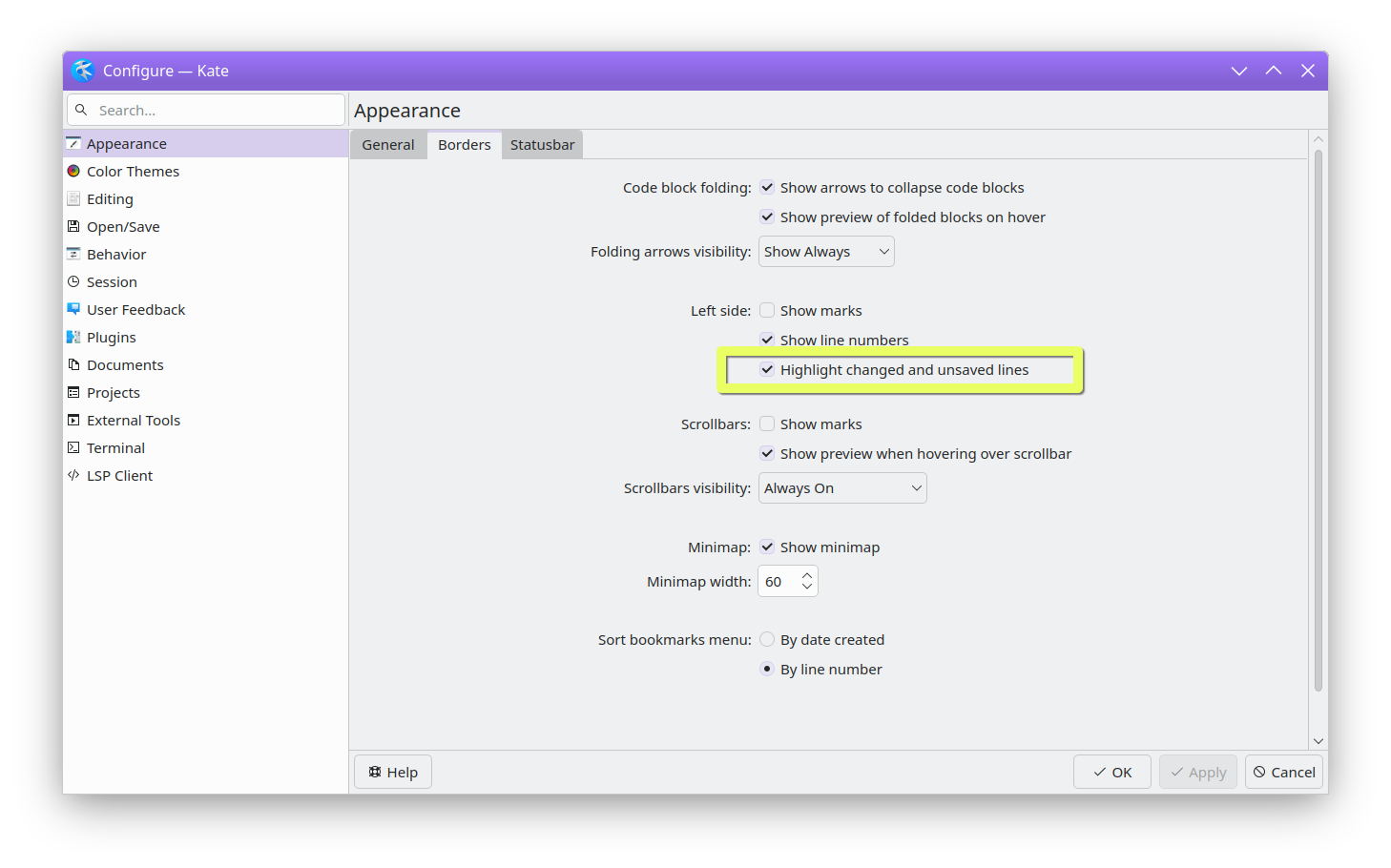Decrease the Minimap width value
This screenshot has height=868, width=1391.
[x=807, y=588]
